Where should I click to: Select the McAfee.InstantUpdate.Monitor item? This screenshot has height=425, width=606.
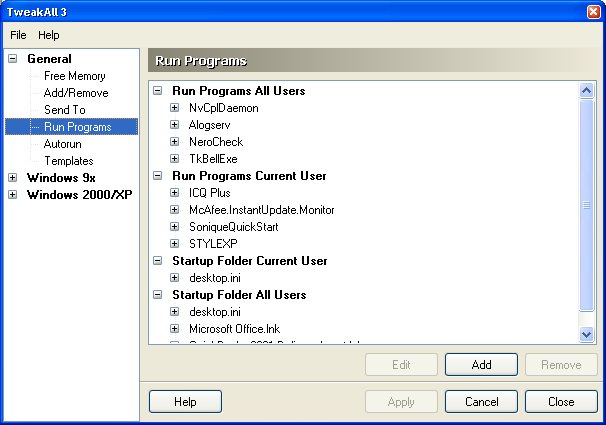click(x=262, y=210)
